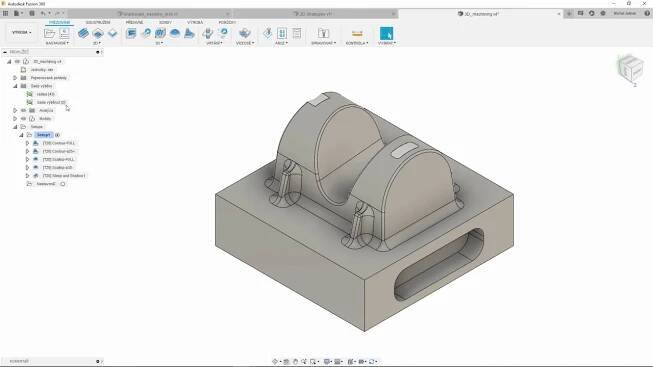
Task: Collapse the Data výběrů folder
Action: [15, 86]
